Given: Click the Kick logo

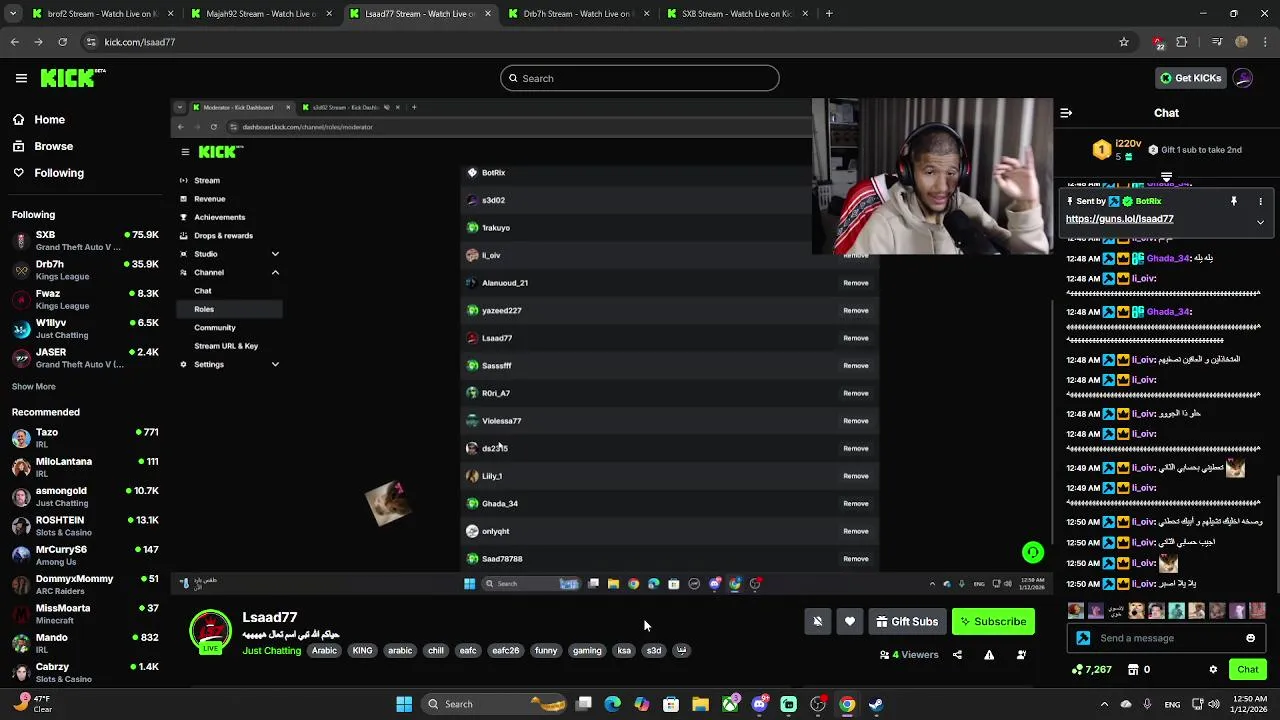Looking at the screenshot, I should [73, 78].
